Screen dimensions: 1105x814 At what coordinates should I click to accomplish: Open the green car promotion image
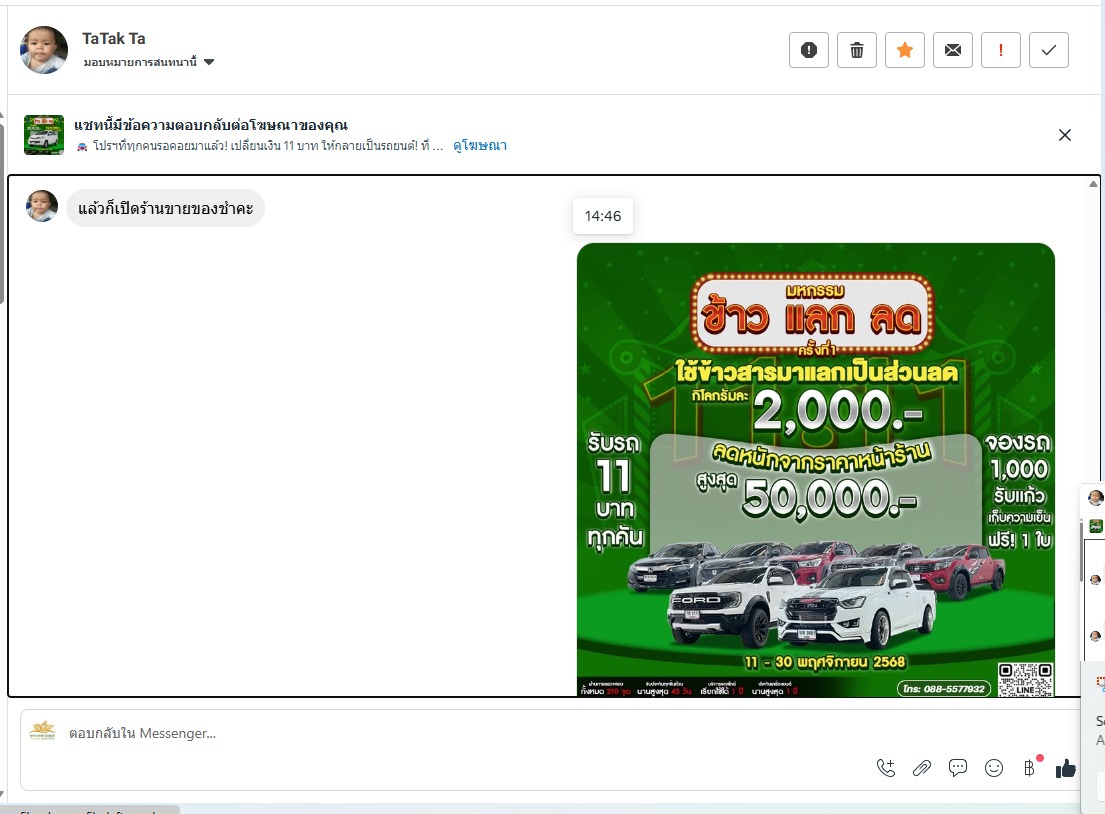tap(815, 469)
